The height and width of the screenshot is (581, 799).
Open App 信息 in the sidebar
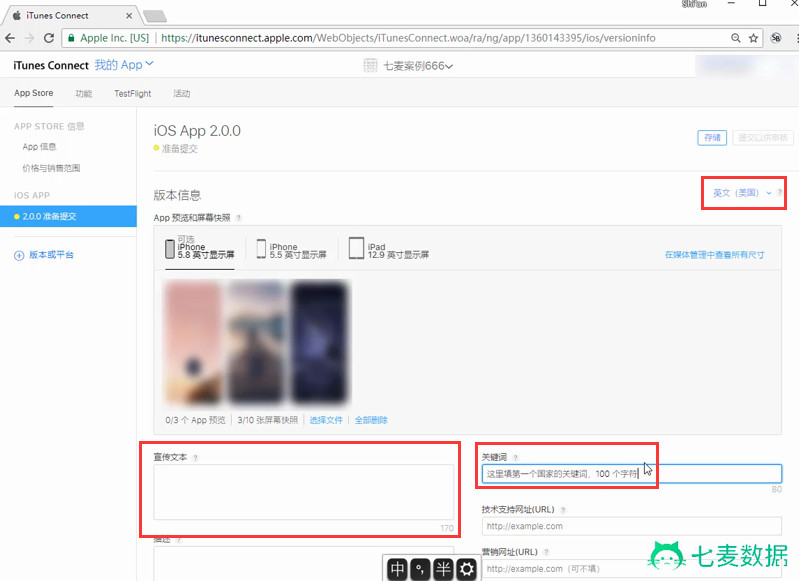click(x=39, y=147)
